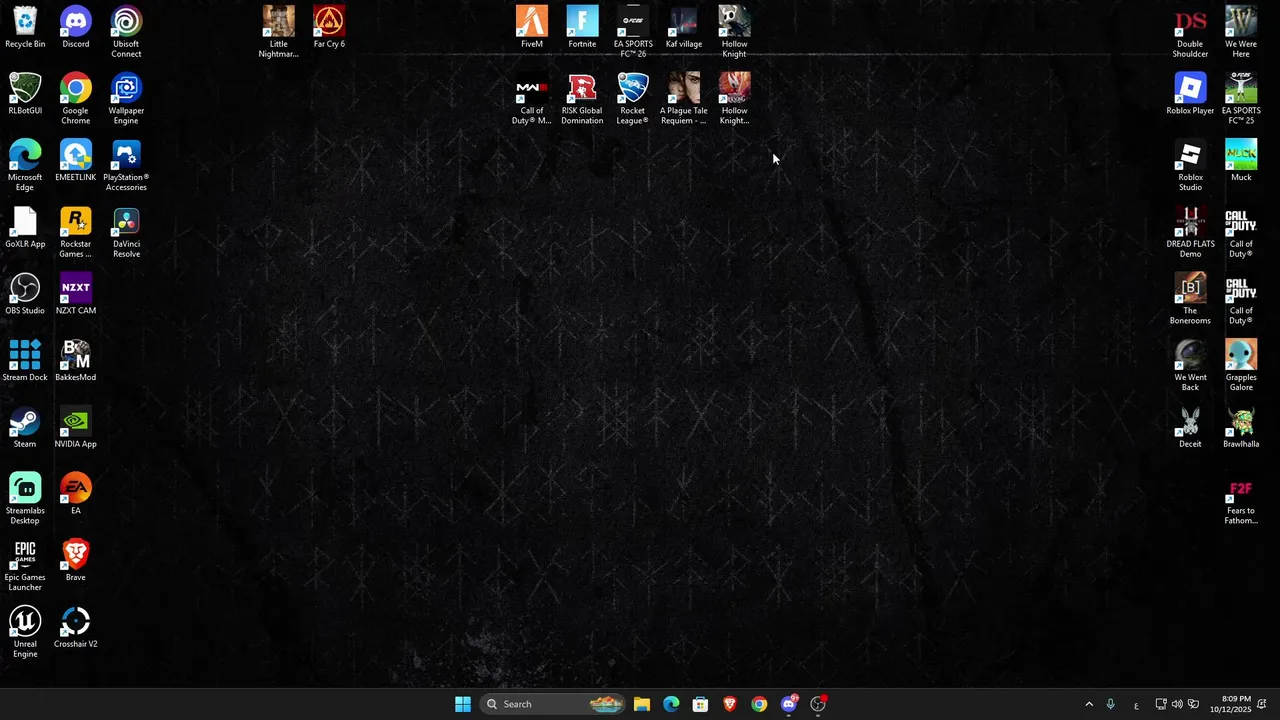
Task: Select the Grapples Galore desktop icon
Action: [x=1241, y=366]
